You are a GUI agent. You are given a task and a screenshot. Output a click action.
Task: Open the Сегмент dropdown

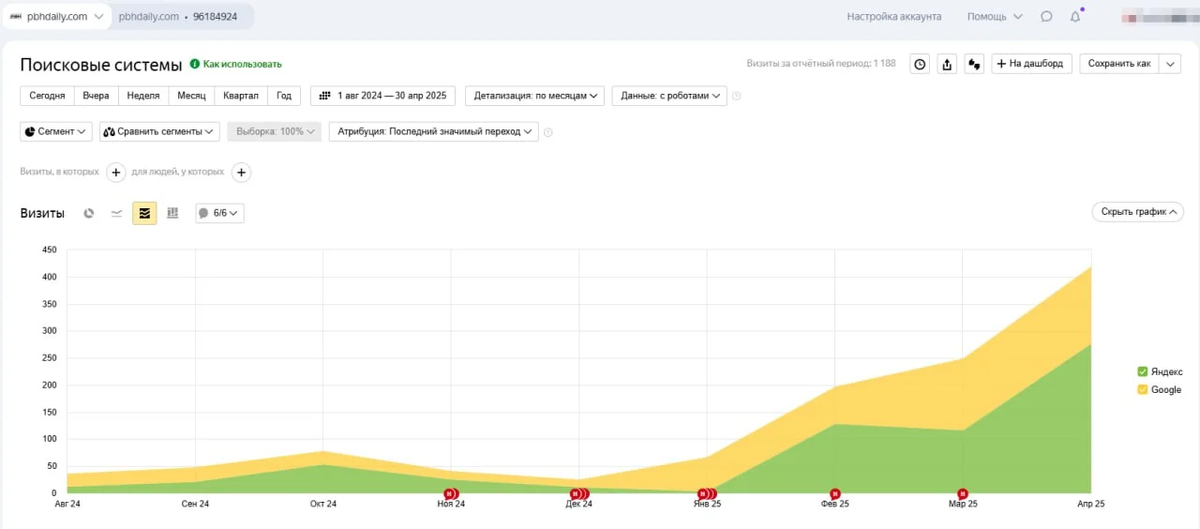pos(56,131)
